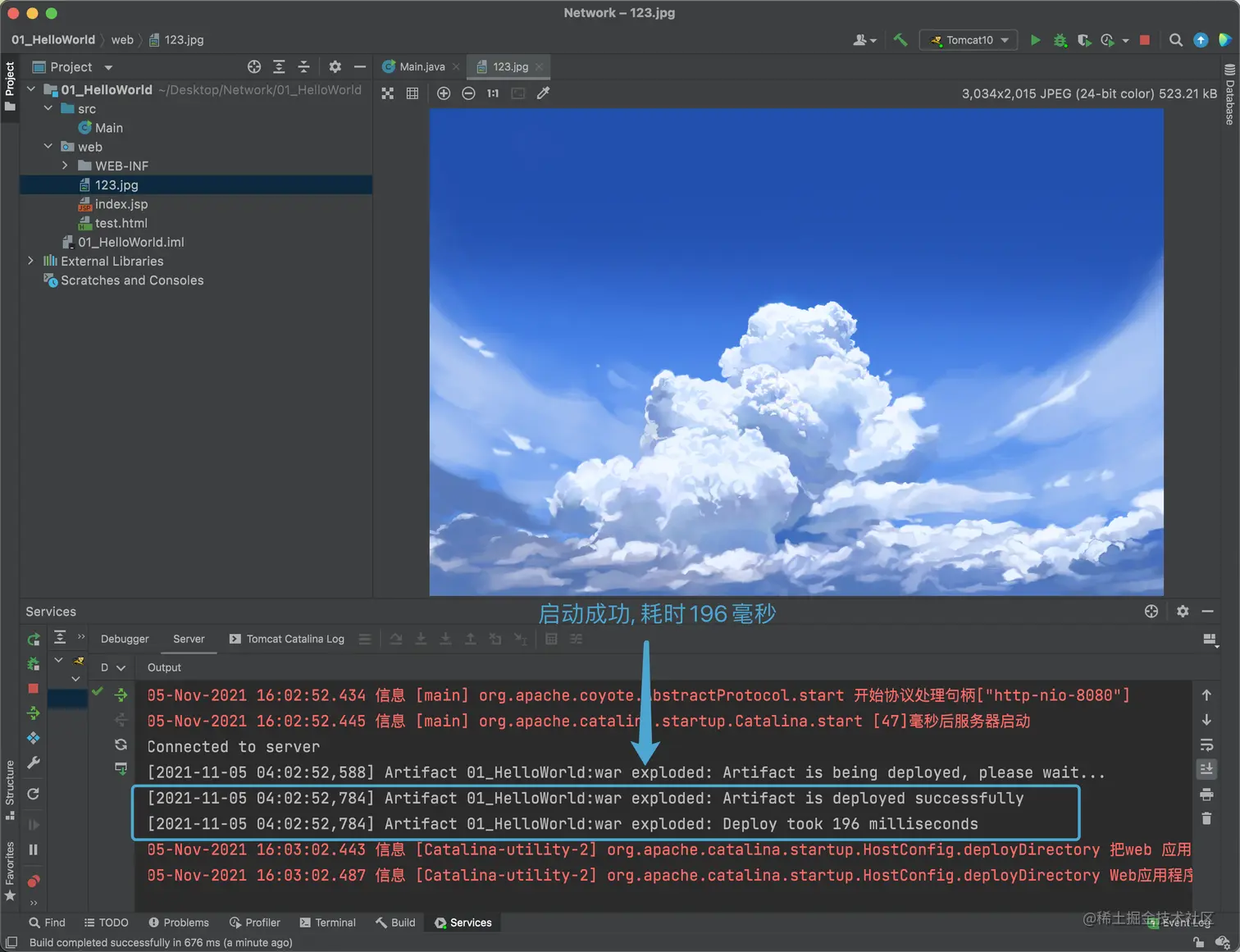Open the Structure side panel
The image size is (1240, 952).
(10, 790)
